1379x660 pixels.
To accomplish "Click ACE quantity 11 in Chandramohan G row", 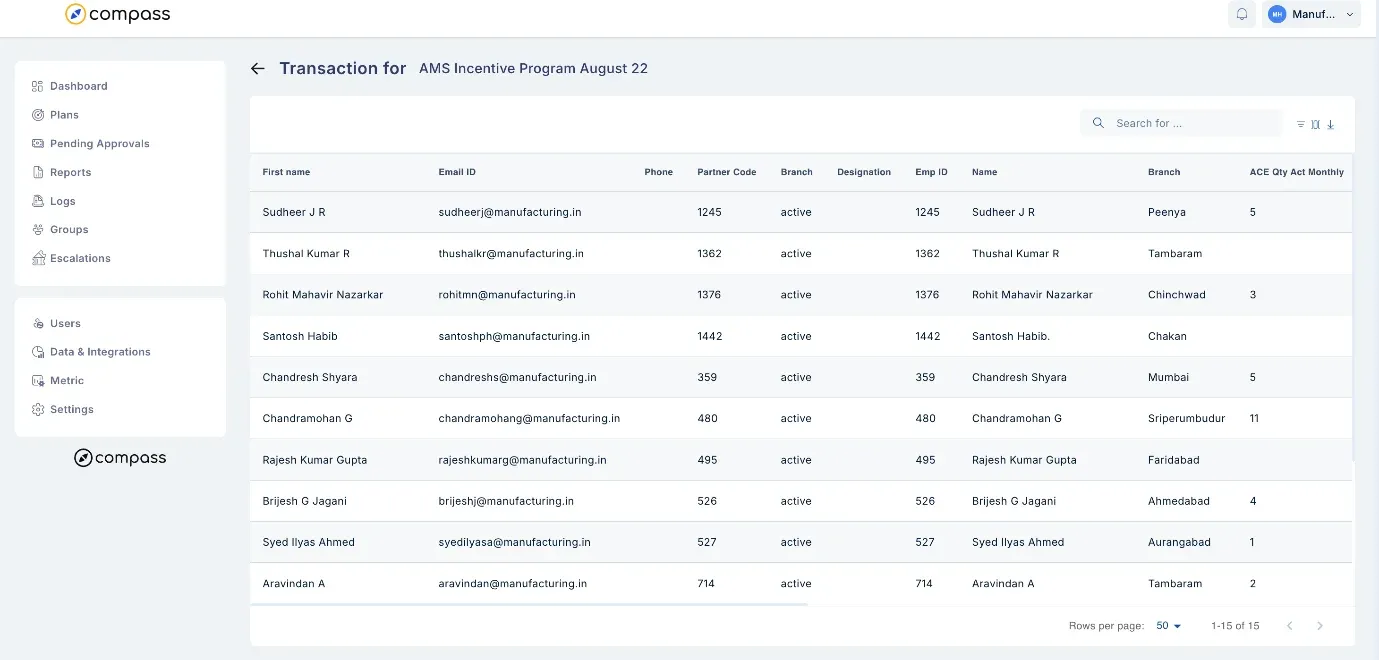I will pos(1254,419).
